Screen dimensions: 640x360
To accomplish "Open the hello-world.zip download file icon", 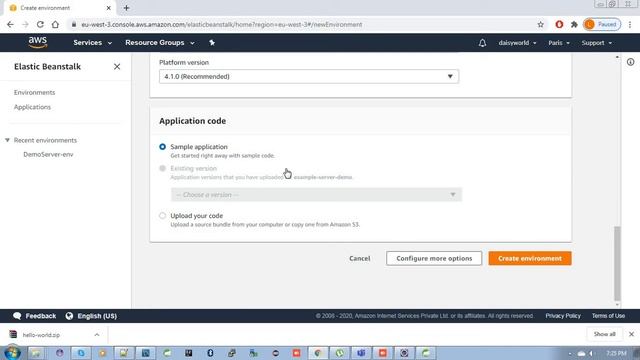I will (13, 335).
